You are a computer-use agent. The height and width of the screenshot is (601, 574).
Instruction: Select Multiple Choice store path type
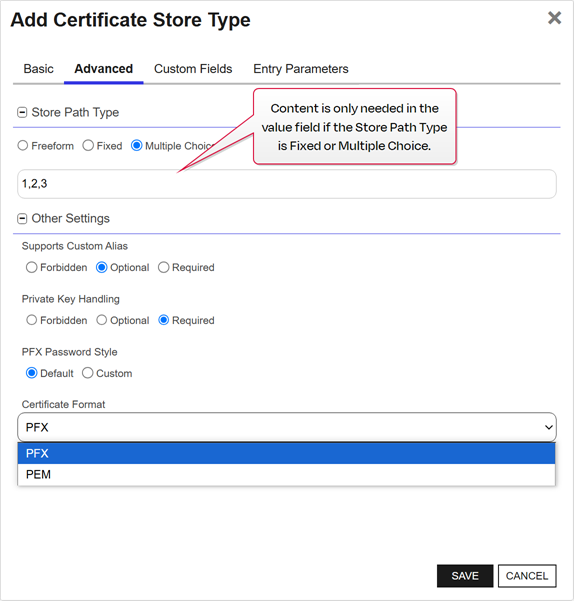(136, 146)
